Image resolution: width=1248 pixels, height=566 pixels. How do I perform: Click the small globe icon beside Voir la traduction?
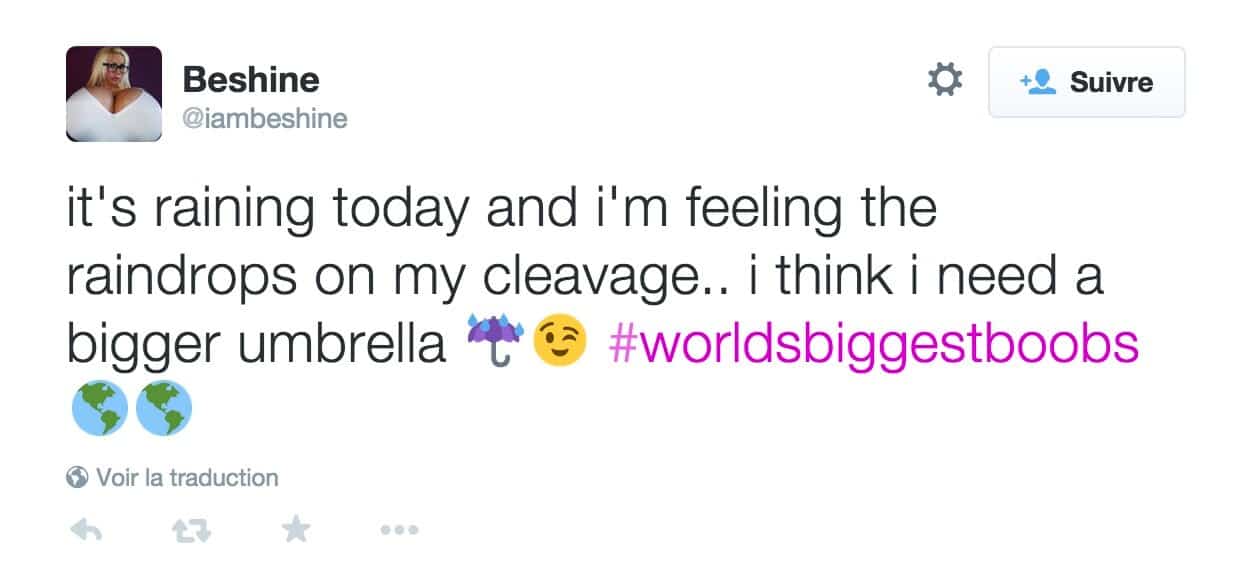point(77,478)
